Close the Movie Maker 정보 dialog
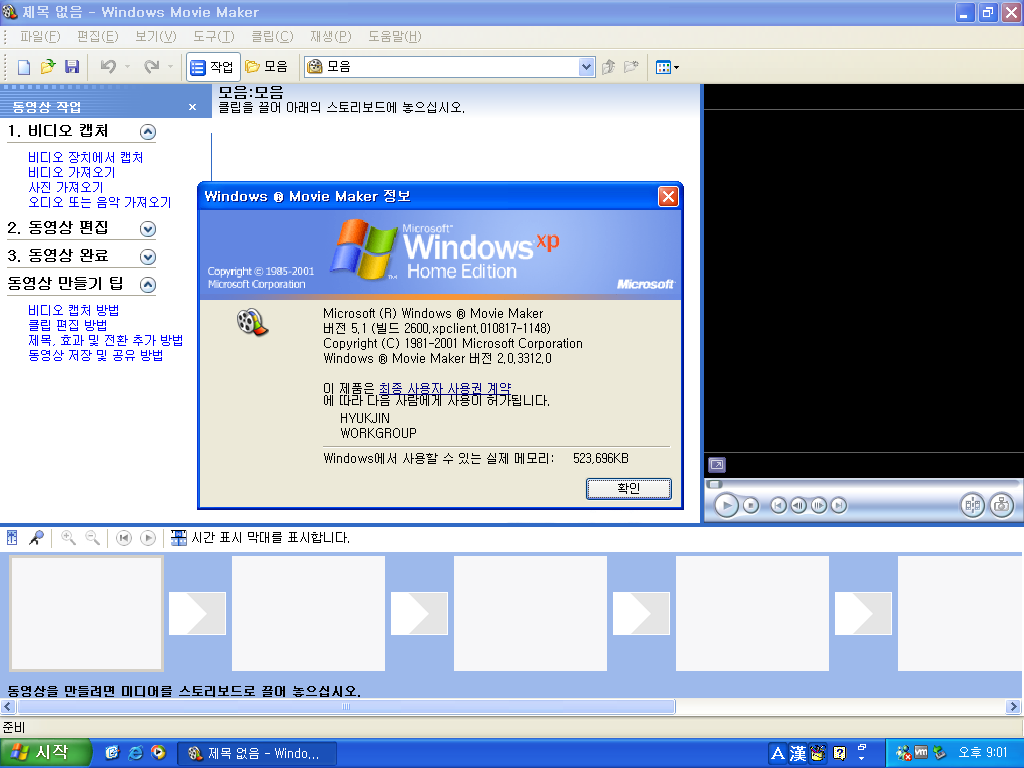The width and height of the screenshot is (1024, 768). [668, 197]
